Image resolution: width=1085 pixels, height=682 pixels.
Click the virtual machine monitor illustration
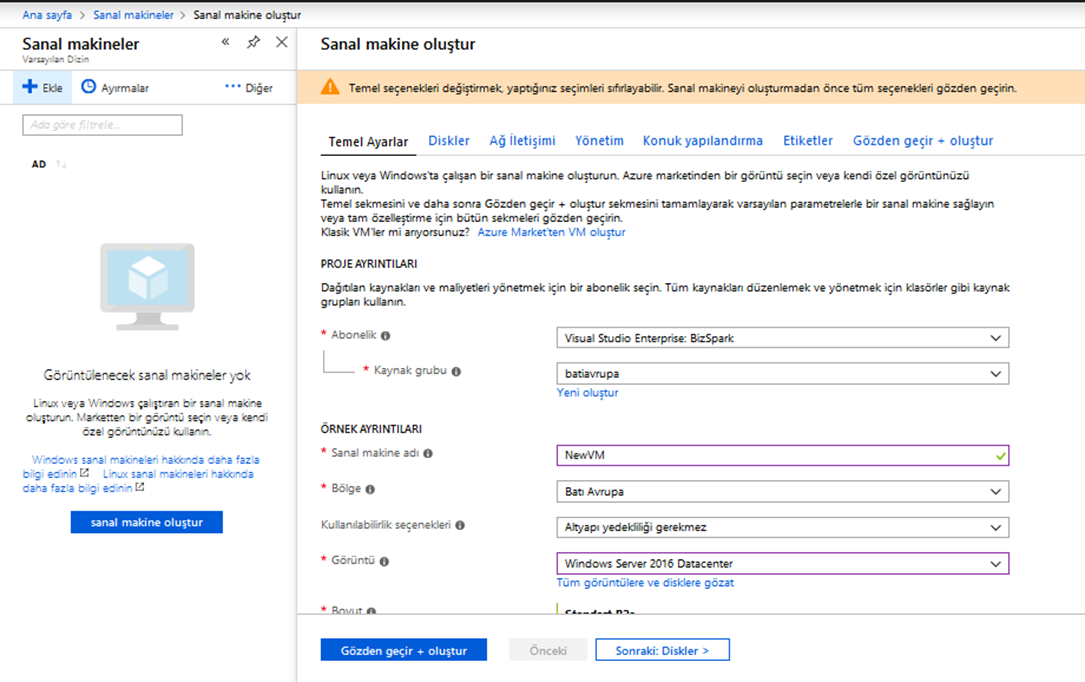[x=147, y=286]
